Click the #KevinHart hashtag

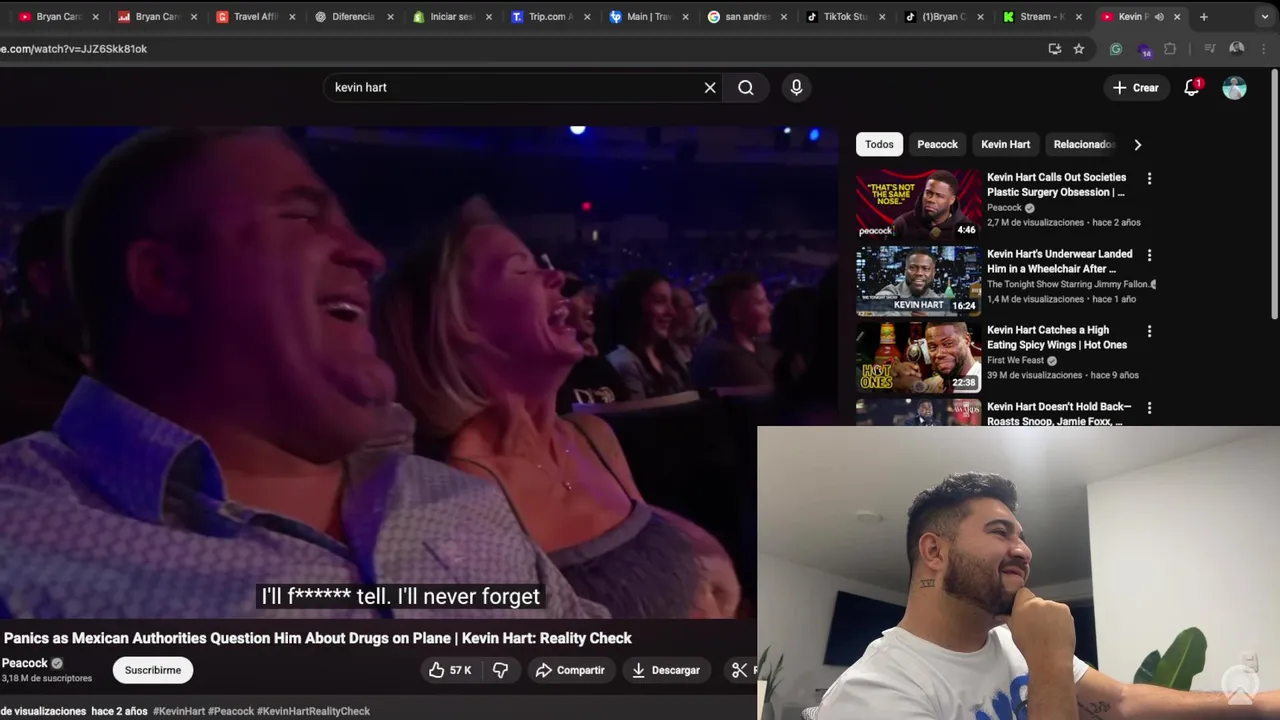pyautogui.click(x=178, y=711)
